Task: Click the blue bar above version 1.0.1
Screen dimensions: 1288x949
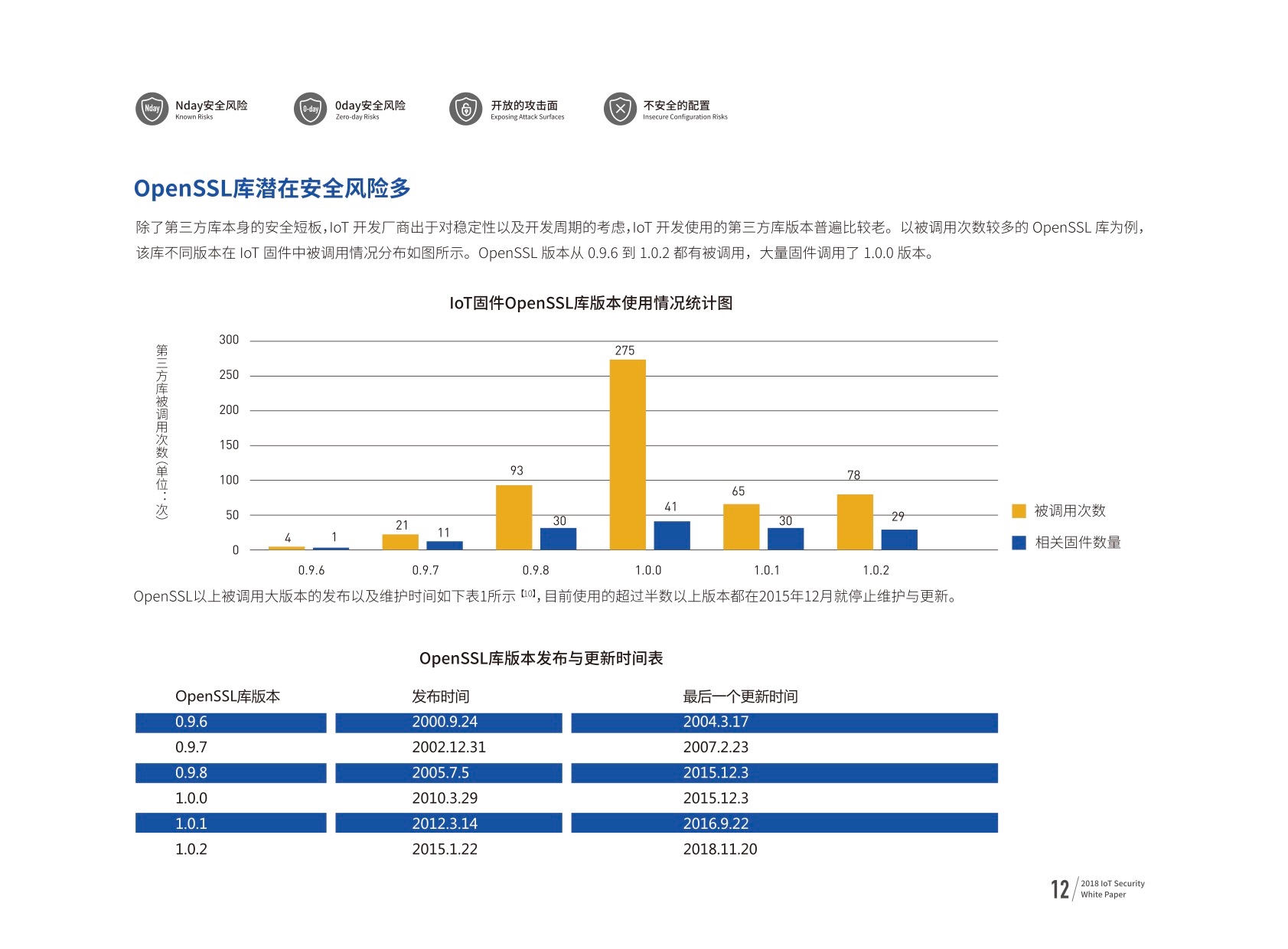Action: click(786, 539)
